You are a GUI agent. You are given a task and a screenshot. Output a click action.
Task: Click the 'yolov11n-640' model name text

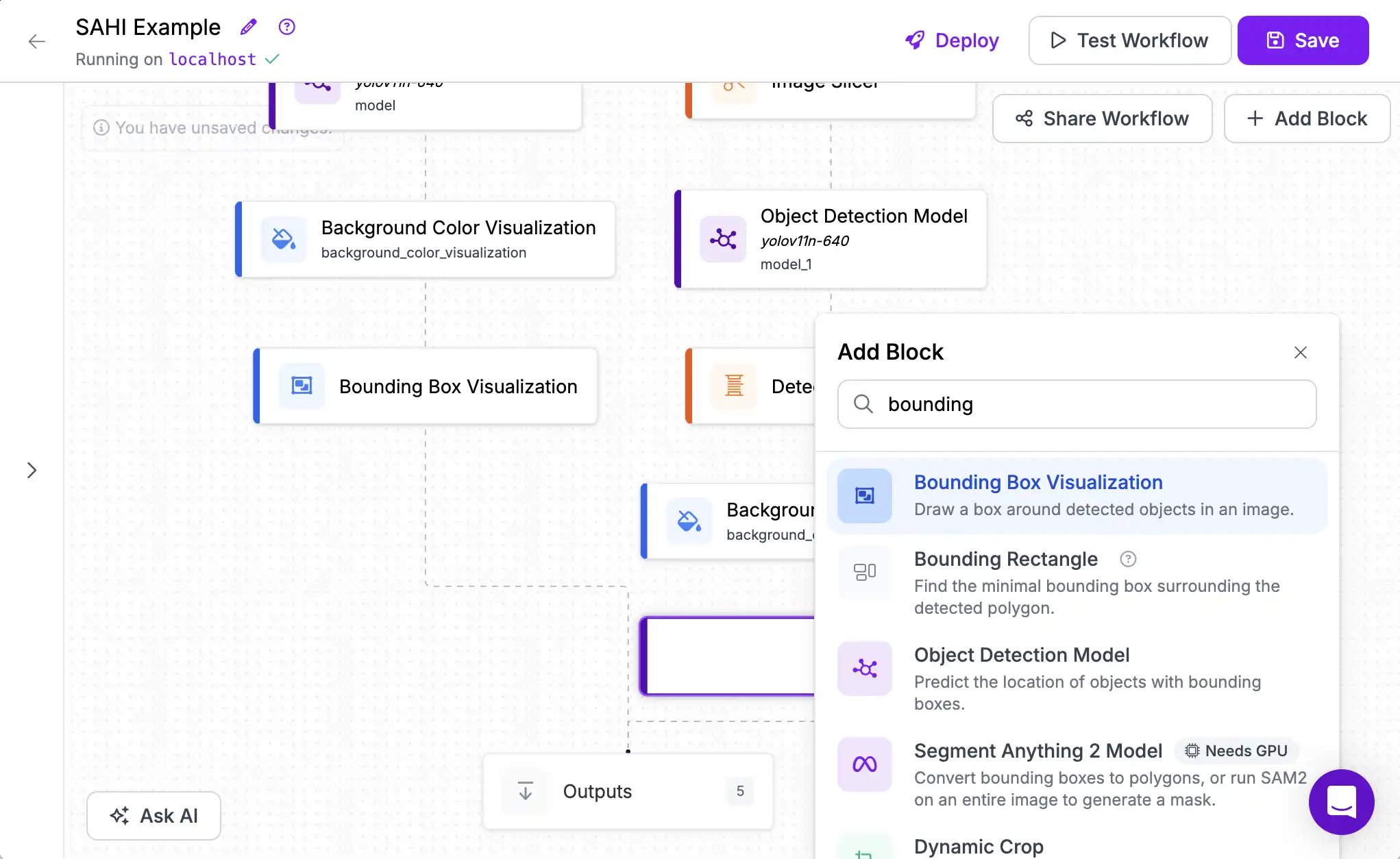point(805,241)
